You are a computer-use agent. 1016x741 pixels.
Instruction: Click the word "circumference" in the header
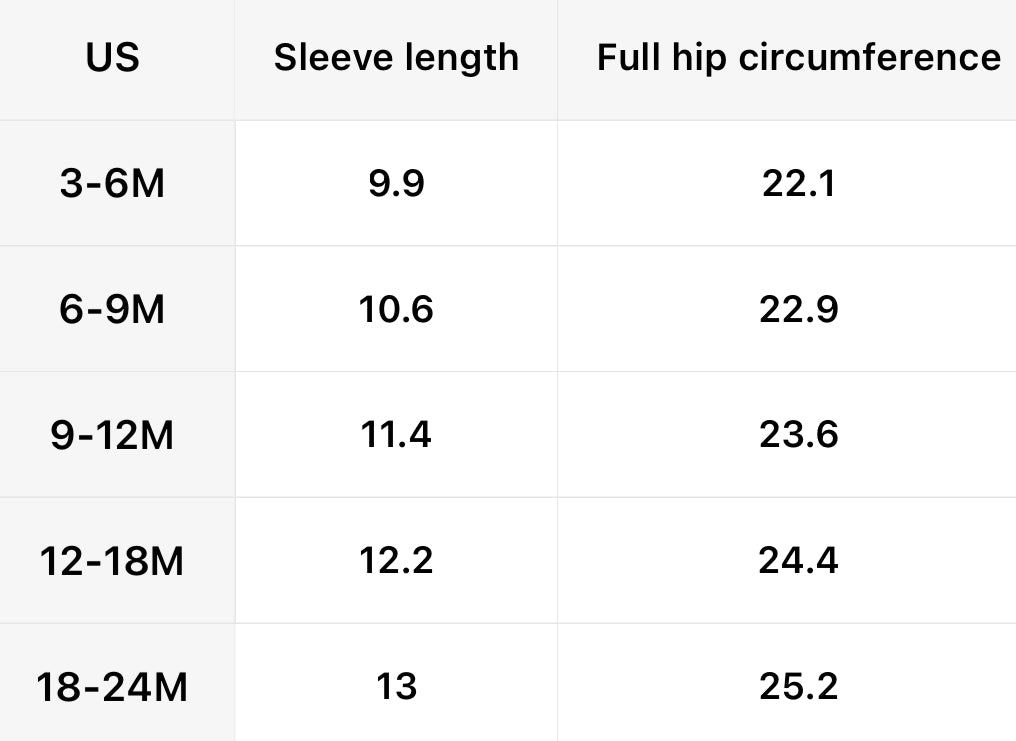click(x=870, y=58)
